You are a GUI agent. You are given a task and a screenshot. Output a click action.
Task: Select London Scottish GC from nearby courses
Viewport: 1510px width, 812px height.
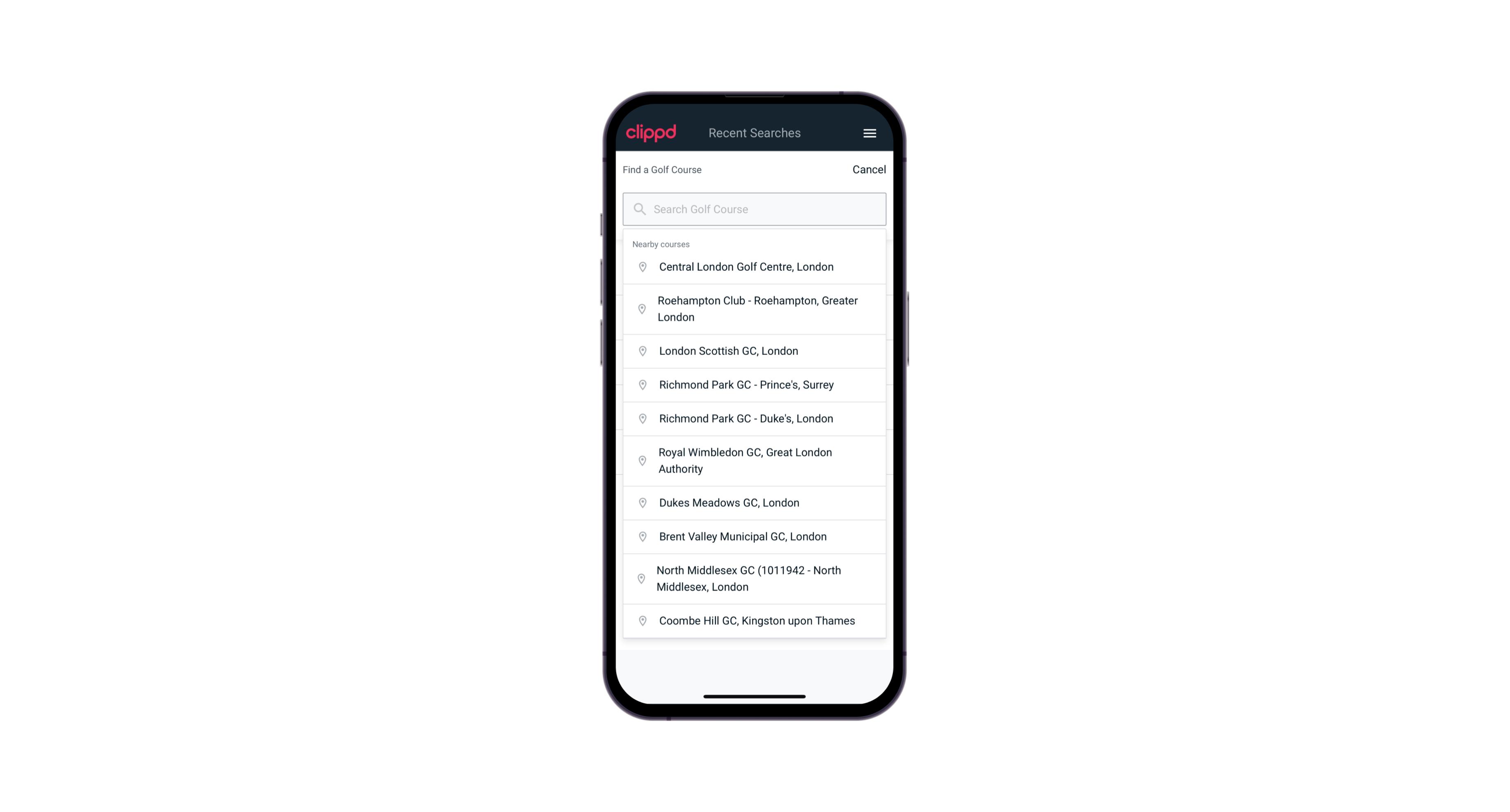[754, 351]
